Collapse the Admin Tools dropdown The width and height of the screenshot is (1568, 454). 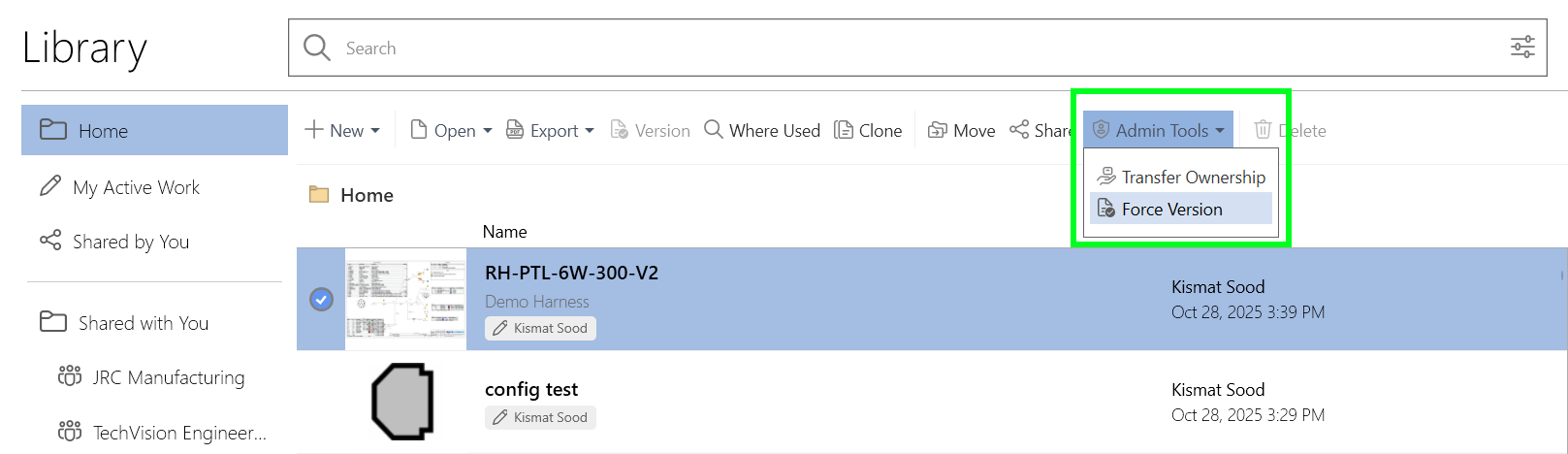click(x=1158, y=130)
